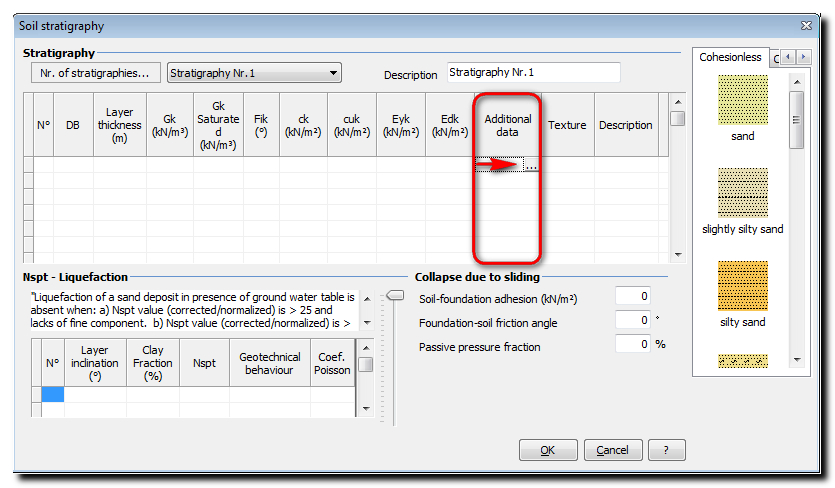Image resolution: width=835 pixels, height=488 pixels.
Task: Click the partially visible fourth texture swatch
Action: [x=742, y=361]
